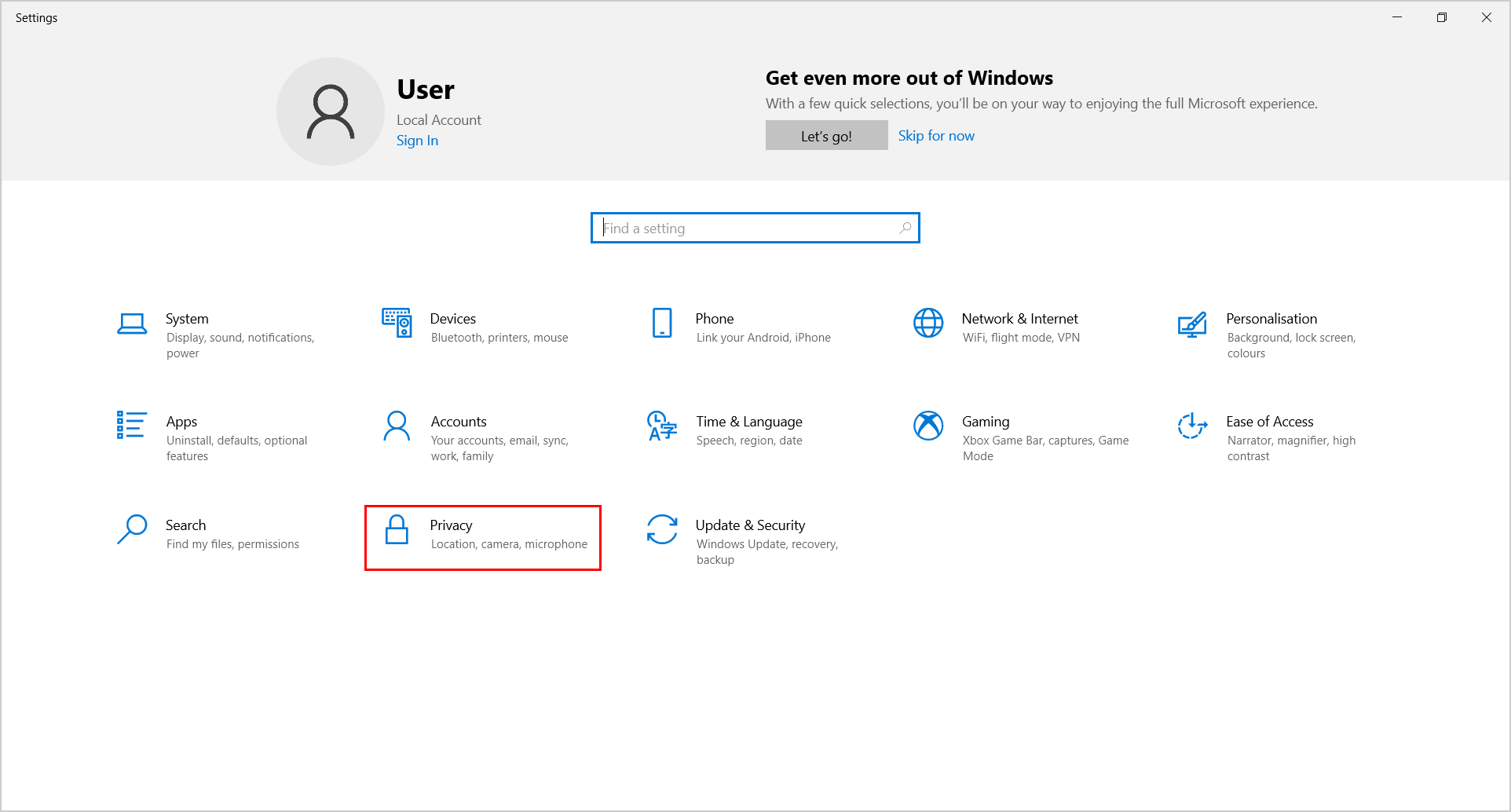
Task: Click the Network & Internet globe icon
Action: [928, 323]
